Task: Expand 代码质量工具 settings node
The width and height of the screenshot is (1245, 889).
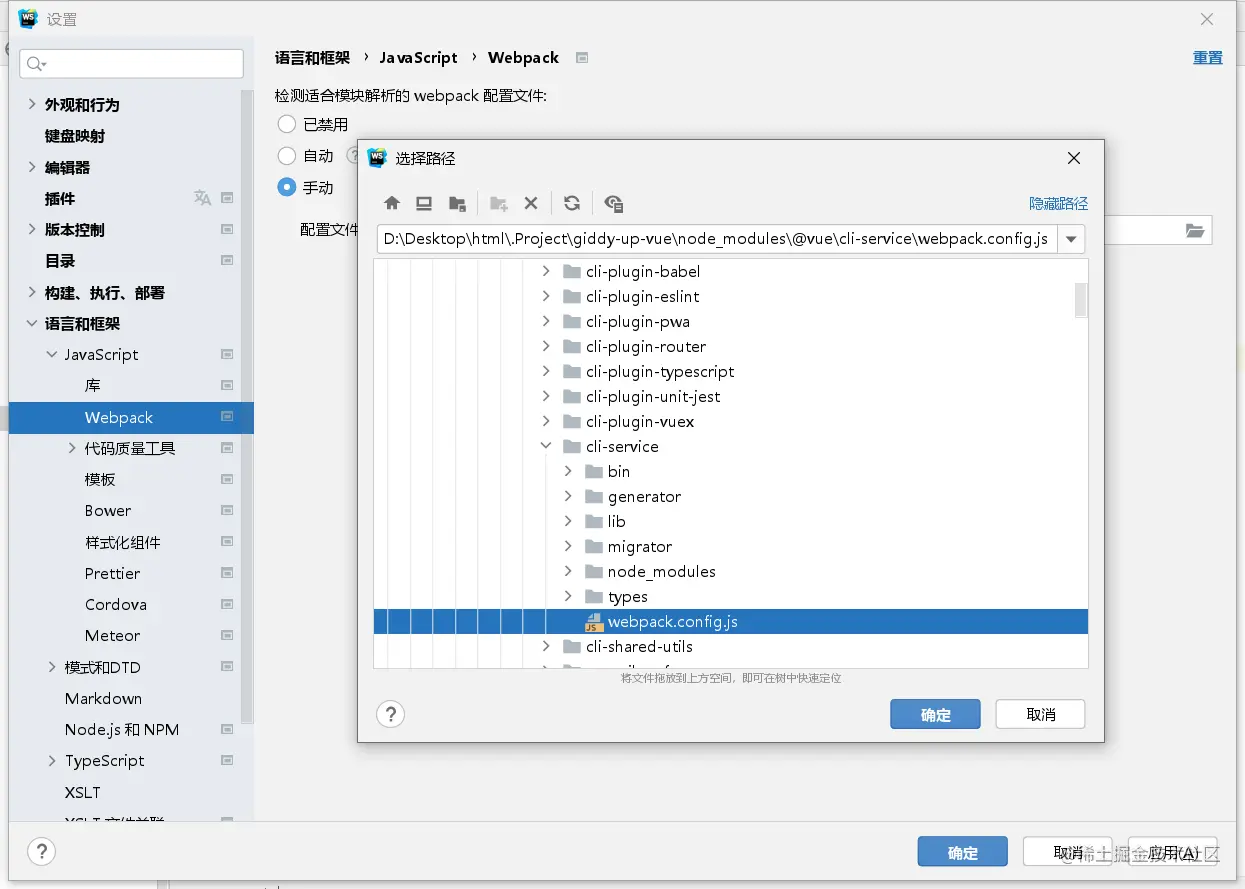Action: pyautogui.click(x=72, y=448)
